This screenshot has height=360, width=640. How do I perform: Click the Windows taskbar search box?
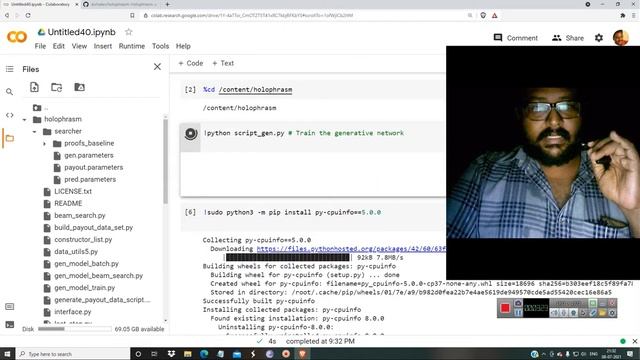73,354
